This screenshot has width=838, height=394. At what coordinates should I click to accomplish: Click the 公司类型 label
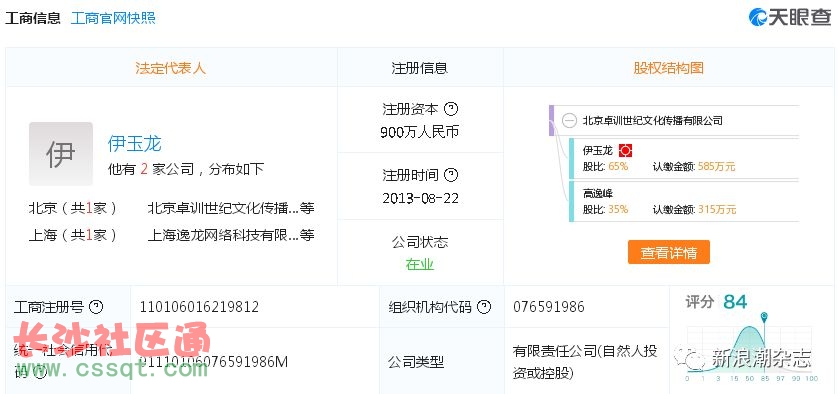pyautogui.click(x=416, y=362)
